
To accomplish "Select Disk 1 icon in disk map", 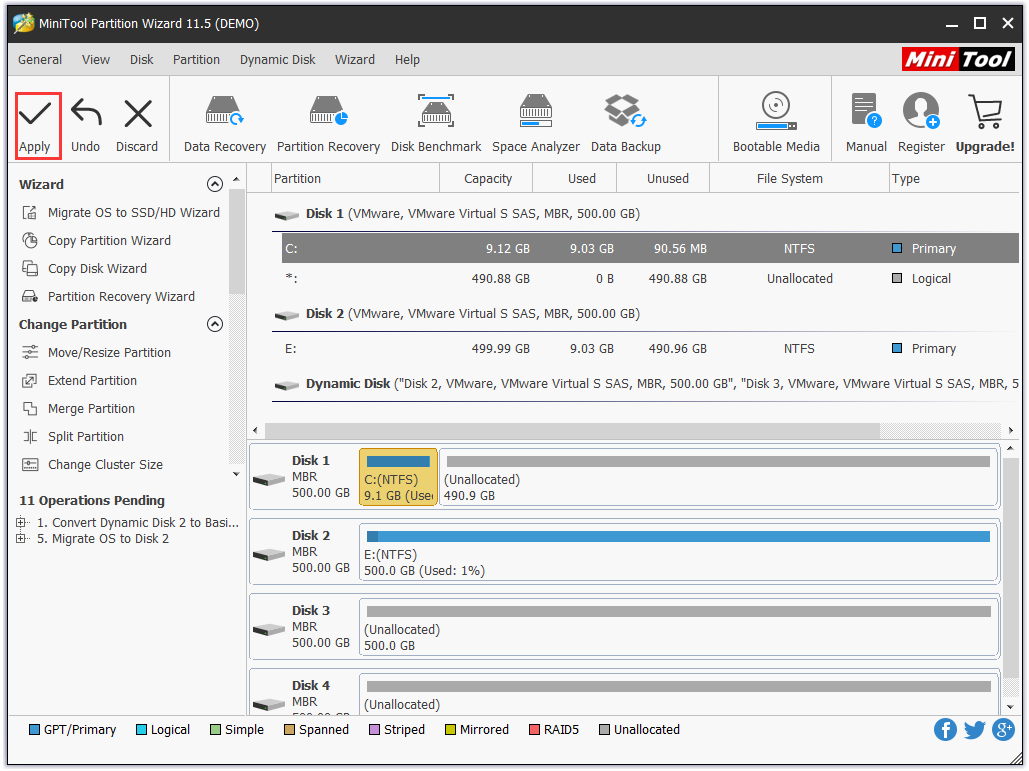I will coord(269,480).
